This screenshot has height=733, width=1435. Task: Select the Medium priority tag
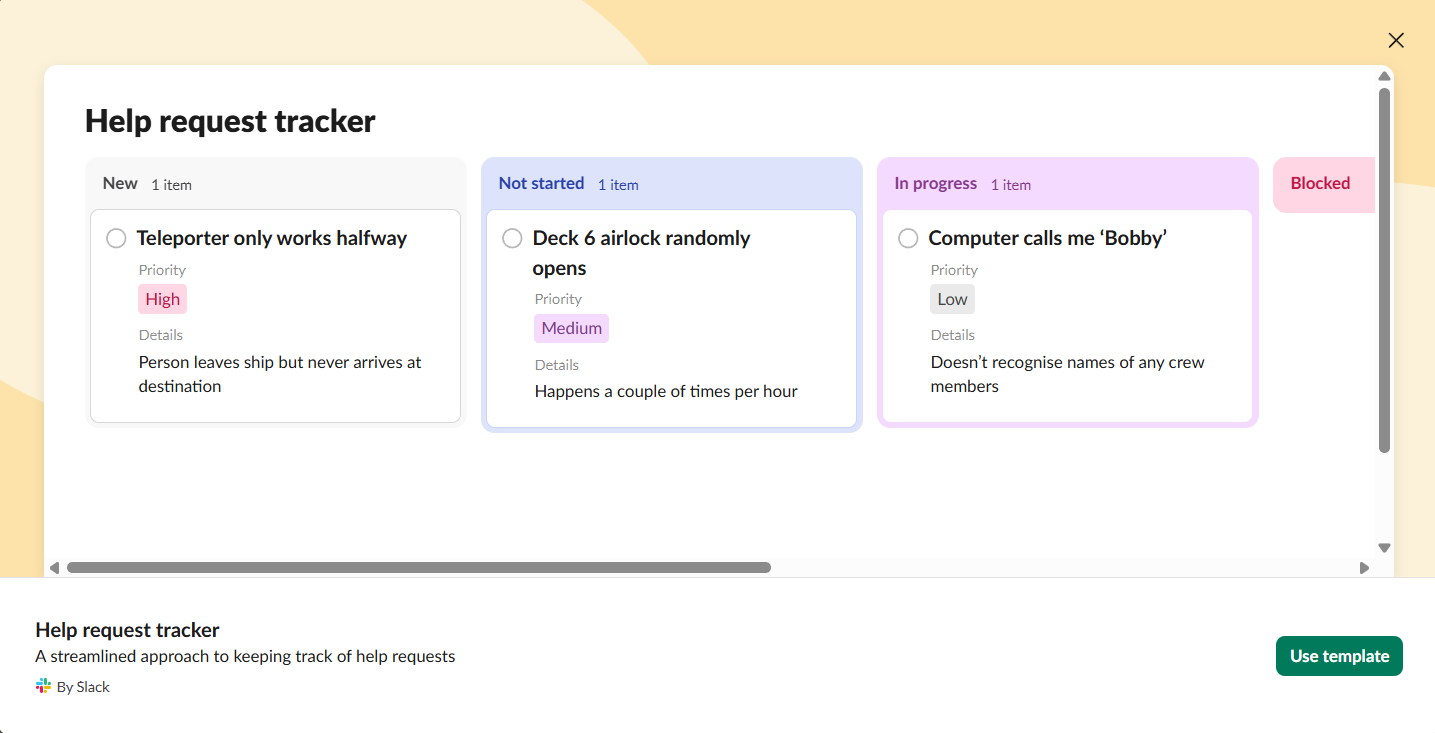point(571,328)
